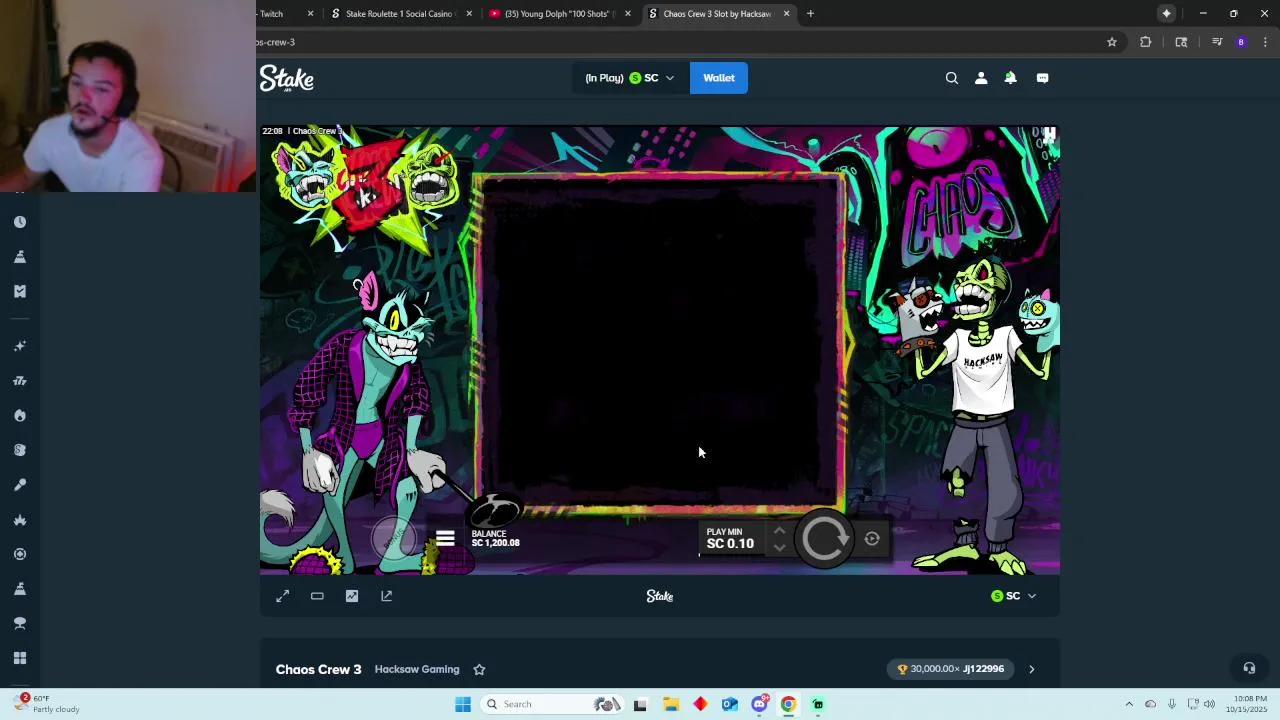Viewport: 1280px width, 720px height.
Task: Enter fullscreen mode for the game
Action: click(x=283, y=596)
